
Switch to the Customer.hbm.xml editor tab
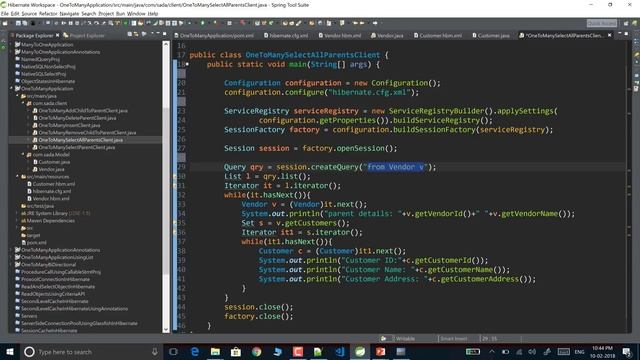[x=438, y=36]
